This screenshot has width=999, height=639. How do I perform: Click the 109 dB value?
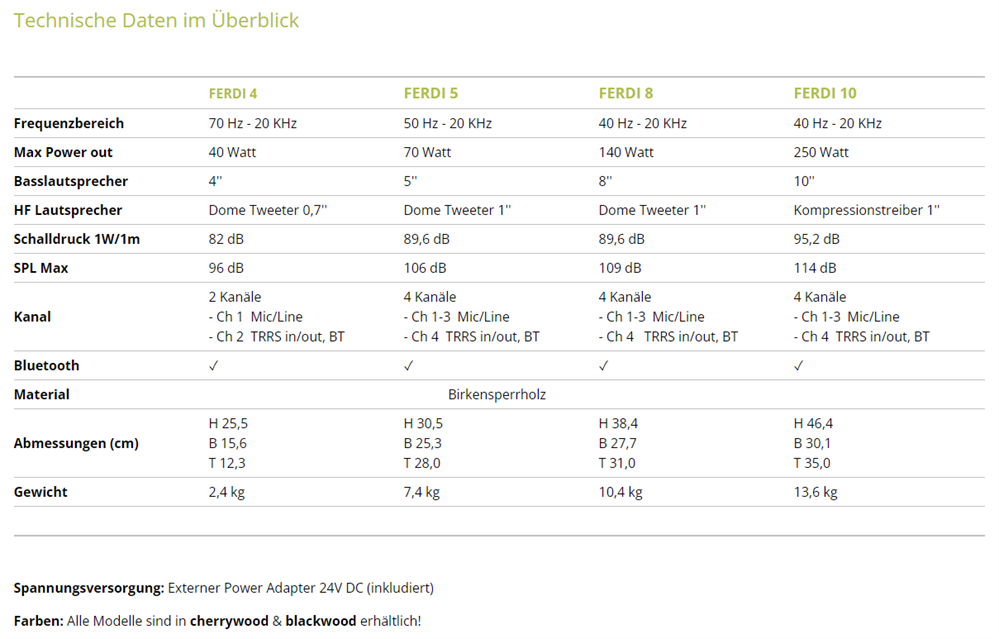click(x=620, y=268)
